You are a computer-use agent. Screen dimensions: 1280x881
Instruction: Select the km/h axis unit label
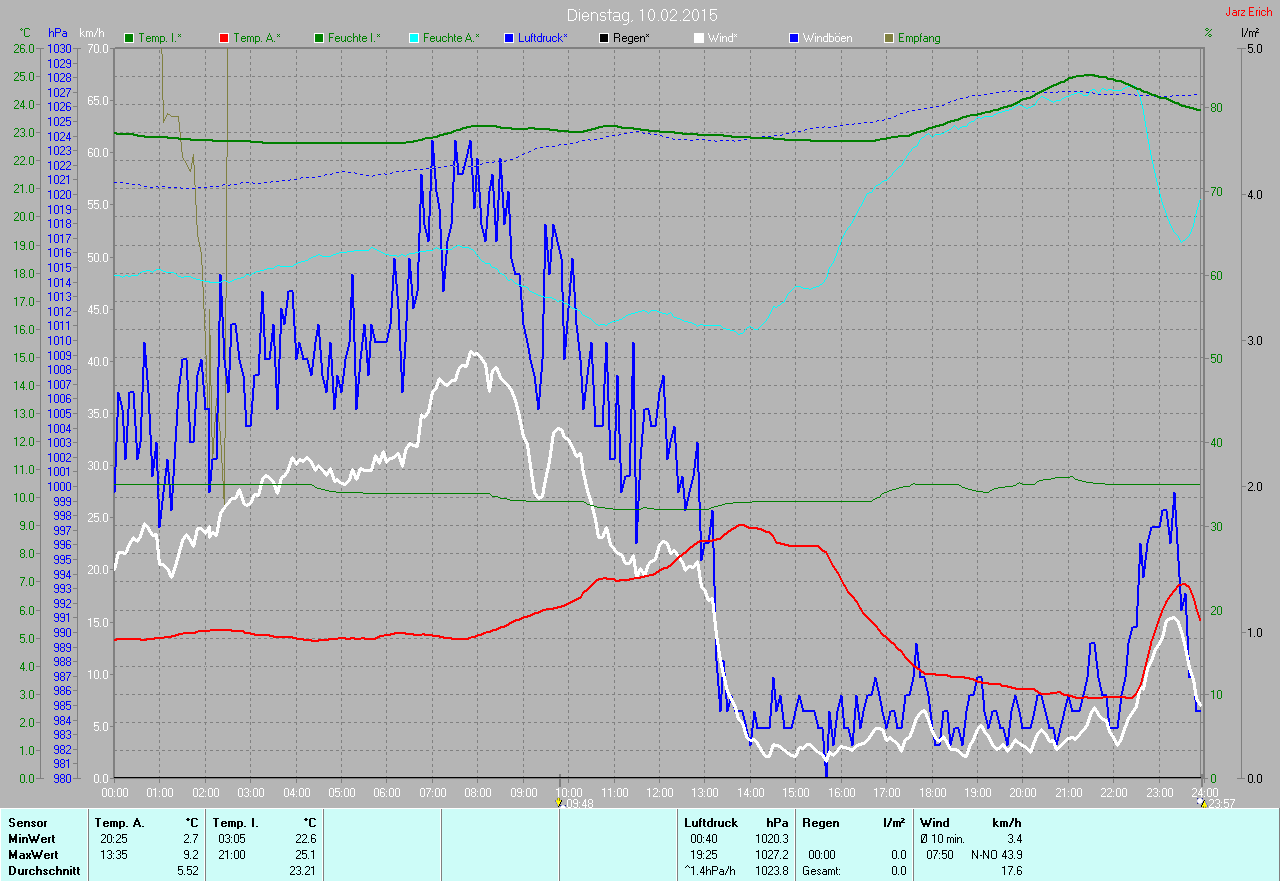[x=92, y=33]
